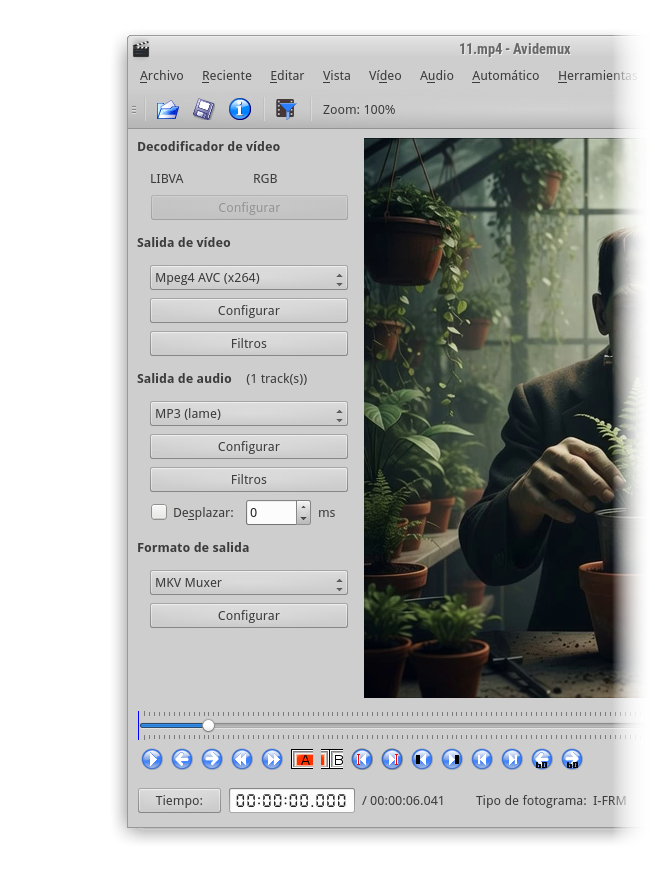
Task: Go to the next keyframe (double right arrows)
Action: pos(272,759)
